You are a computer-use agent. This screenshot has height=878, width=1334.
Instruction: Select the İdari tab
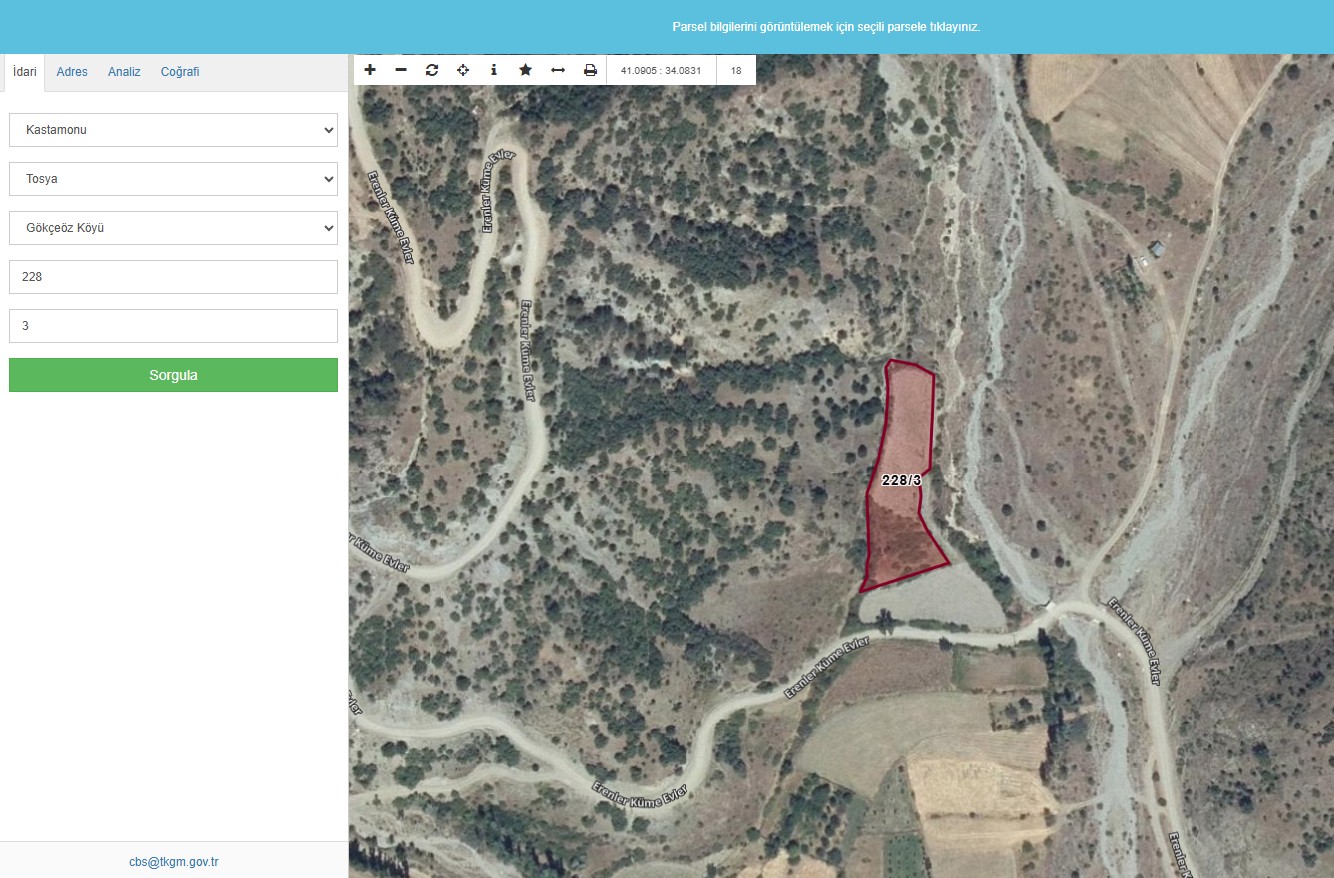(x=25, y=72)
